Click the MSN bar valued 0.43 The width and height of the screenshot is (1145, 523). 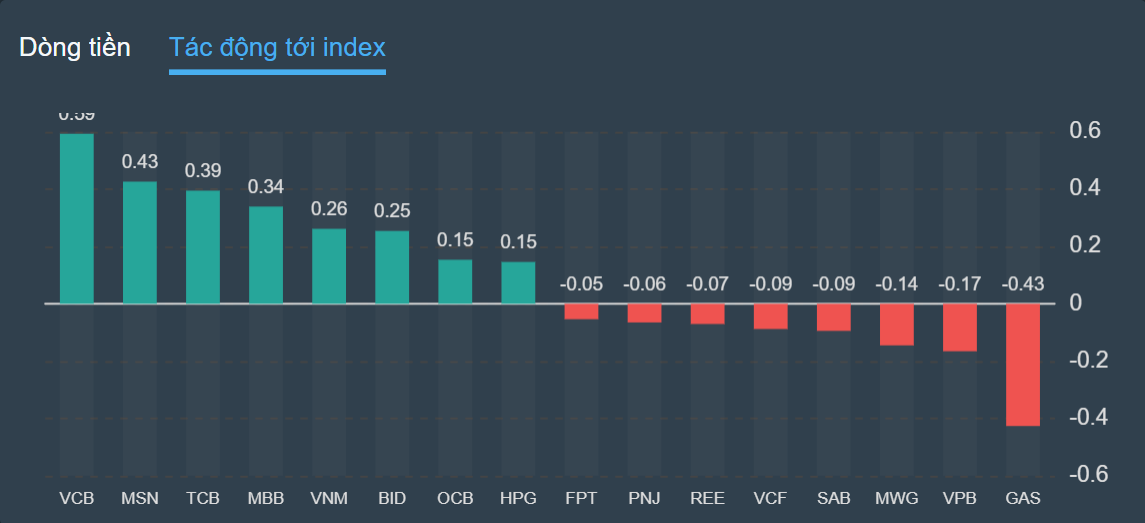click(x=140, y=242)
